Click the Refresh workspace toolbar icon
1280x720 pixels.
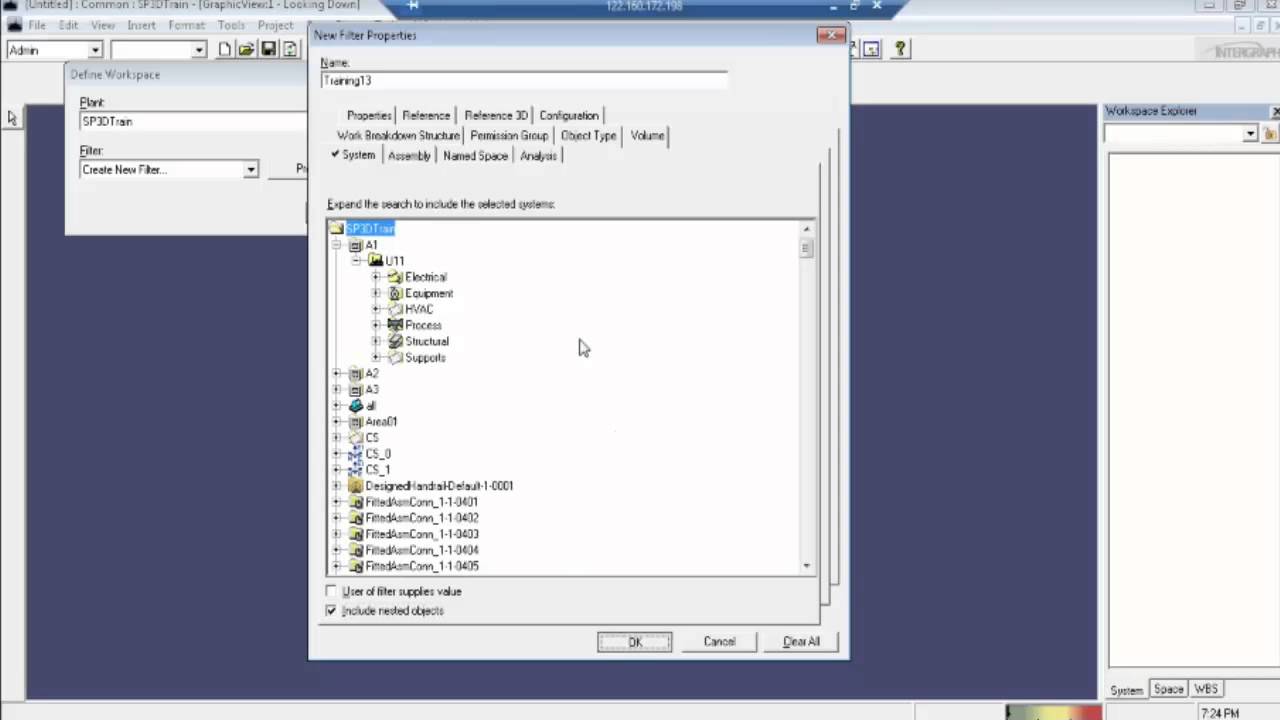pos(290,49)
